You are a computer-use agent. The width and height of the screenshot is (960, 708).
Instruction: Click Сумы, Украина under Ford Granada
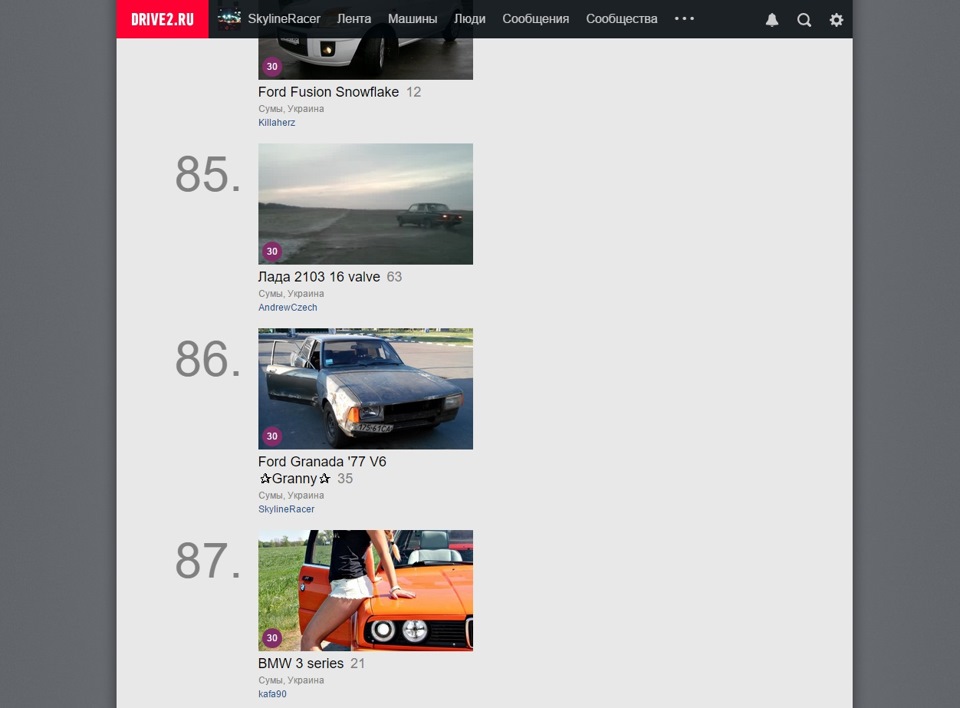[291, 495]
